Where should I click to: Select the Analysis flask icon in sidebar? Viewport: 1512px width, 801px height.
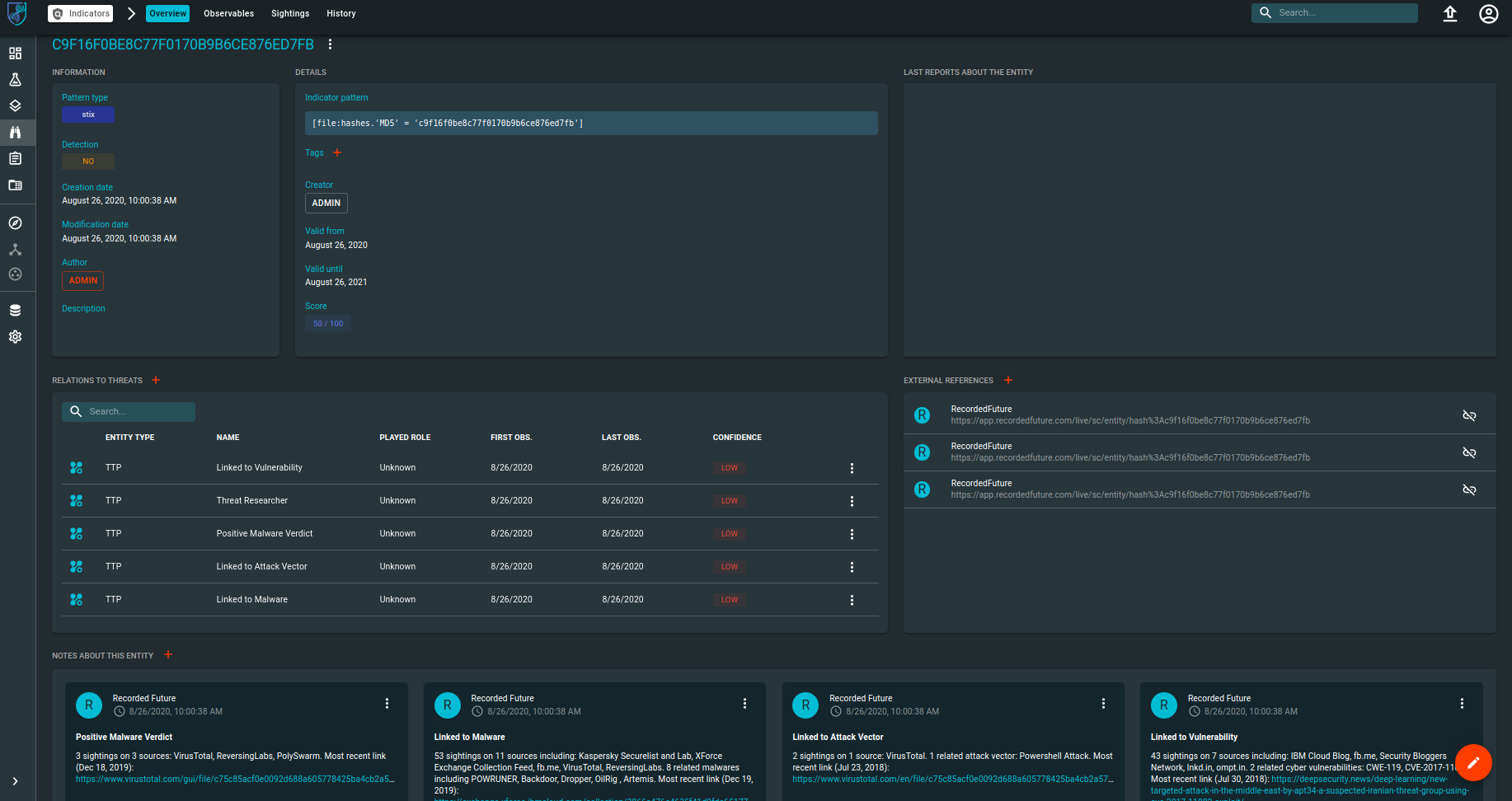[x=15, y=79]
